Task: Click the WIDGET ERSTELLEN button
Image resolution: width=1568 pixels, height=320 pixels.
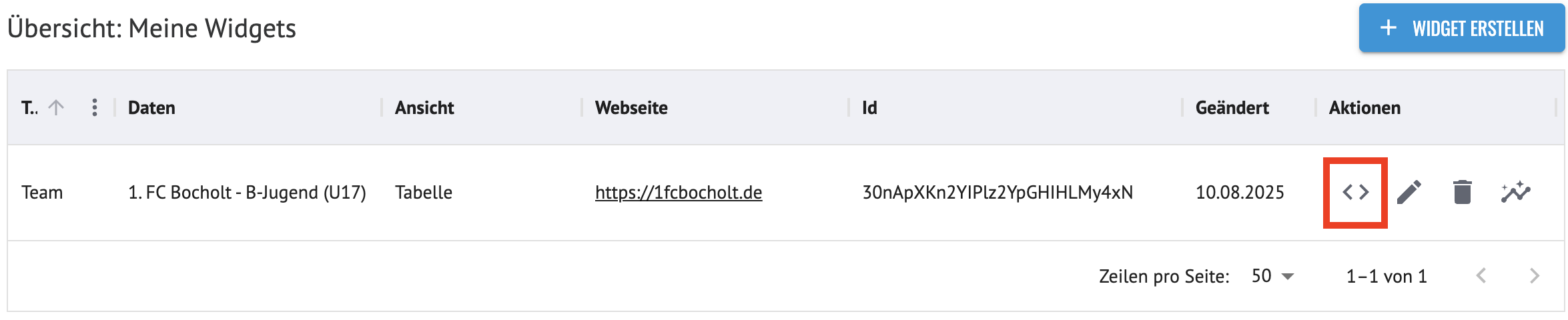Action: click(1461, 28)
